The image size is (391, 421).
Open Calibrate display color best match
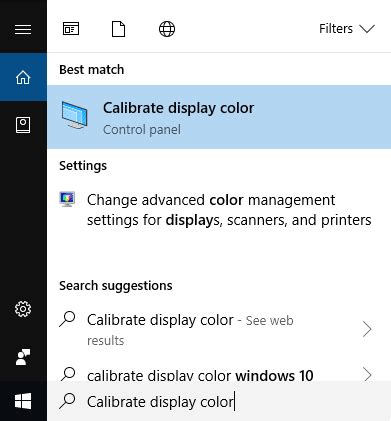pos(219,117)
